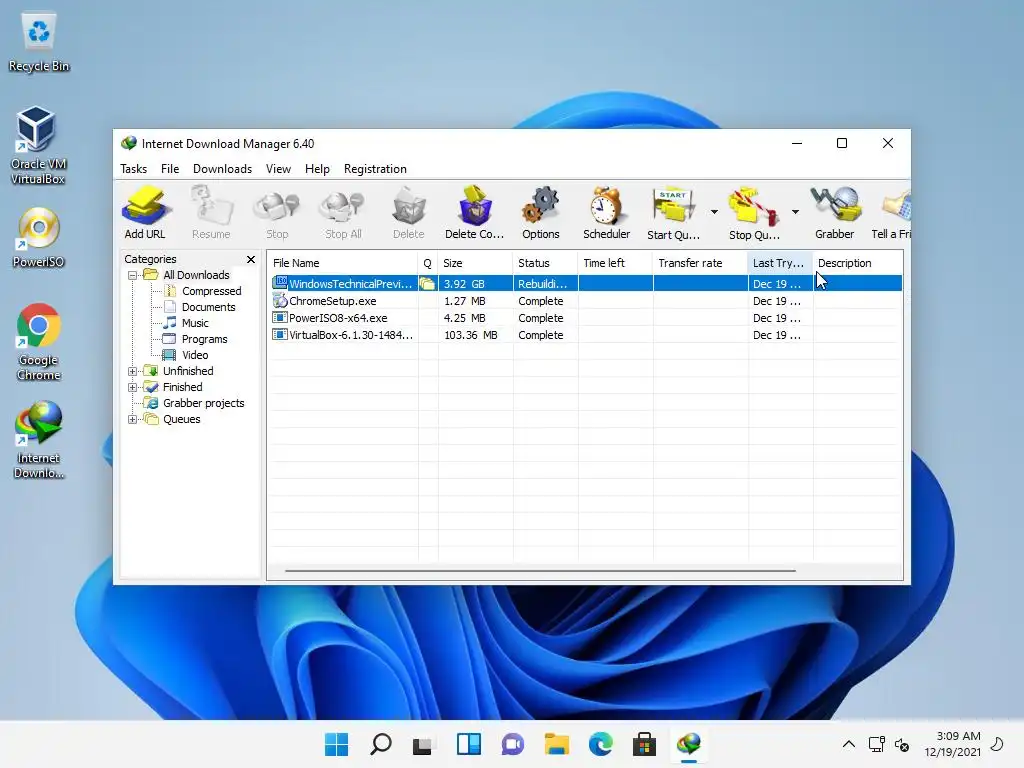Sort by the Time left column header
The width and height of the screenshot is (1024, 768).
615,263
